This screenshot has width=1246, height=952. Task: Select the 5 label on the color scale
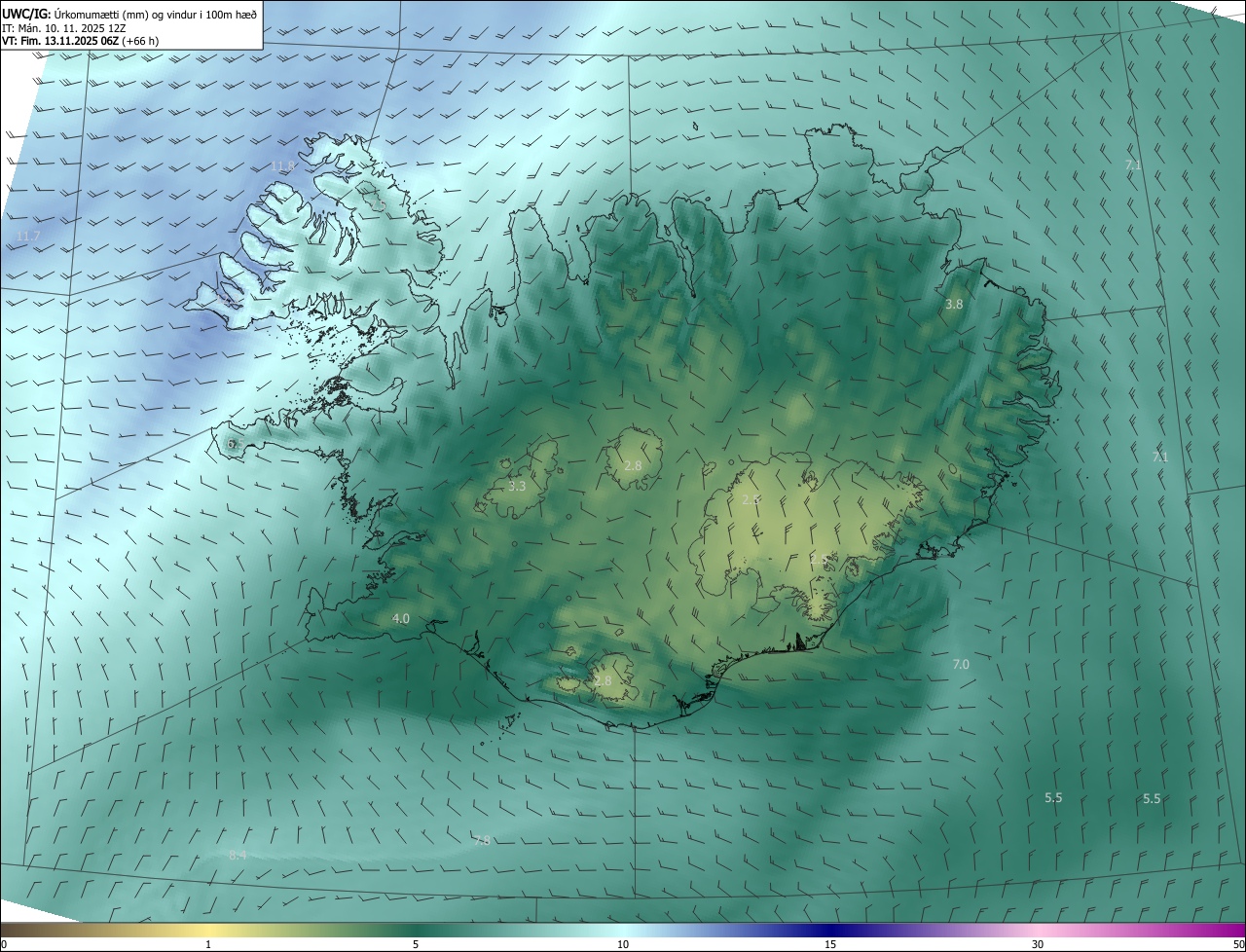click(416, 944)
